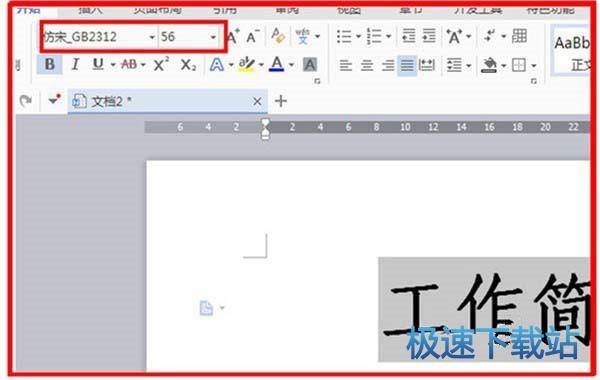Screen dimensions: 600x380
Task: Decrease font size with the A- icon
Action: (x=253, y=37)
